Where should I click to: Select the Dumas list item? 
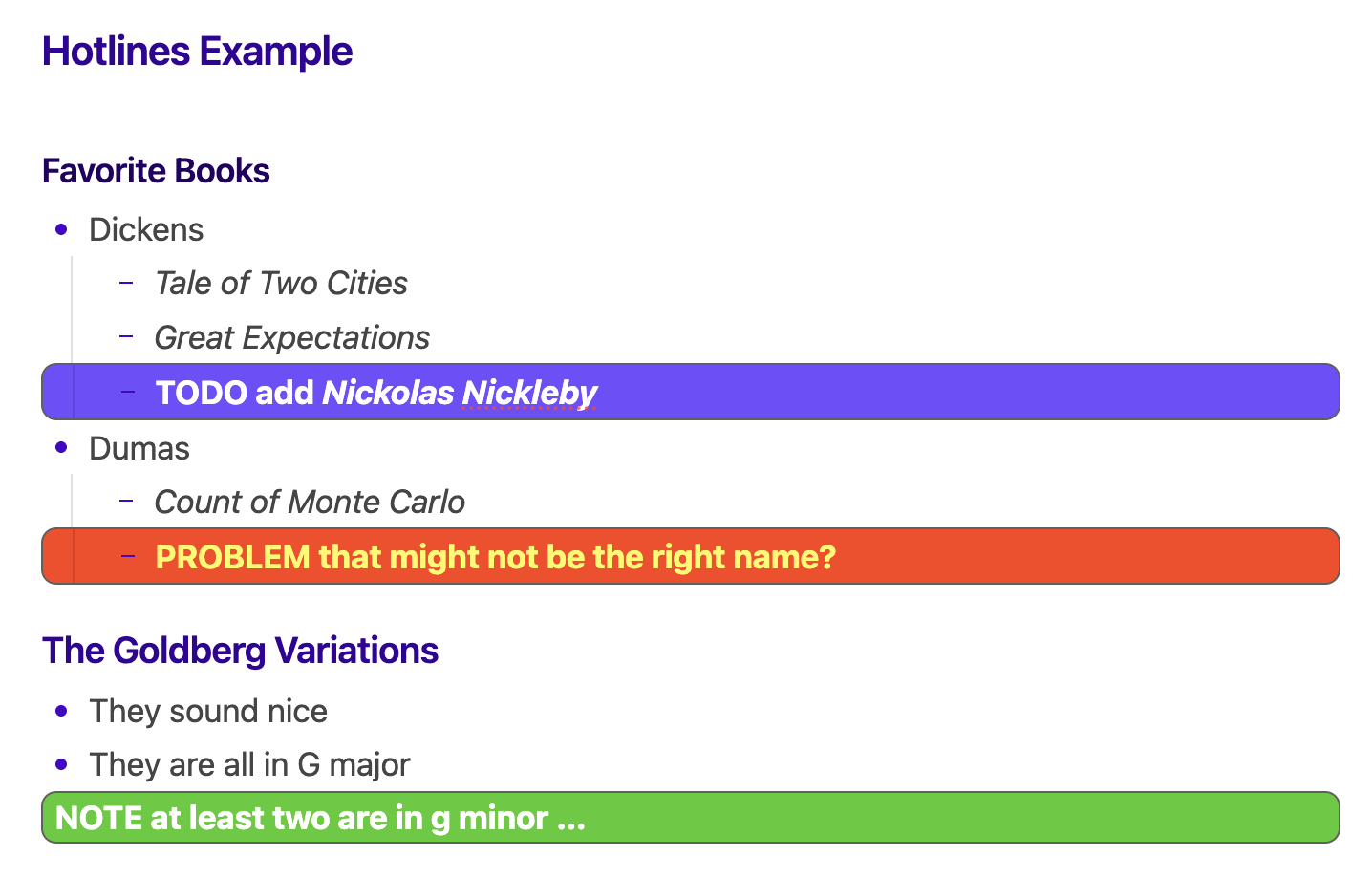(139, 448)
